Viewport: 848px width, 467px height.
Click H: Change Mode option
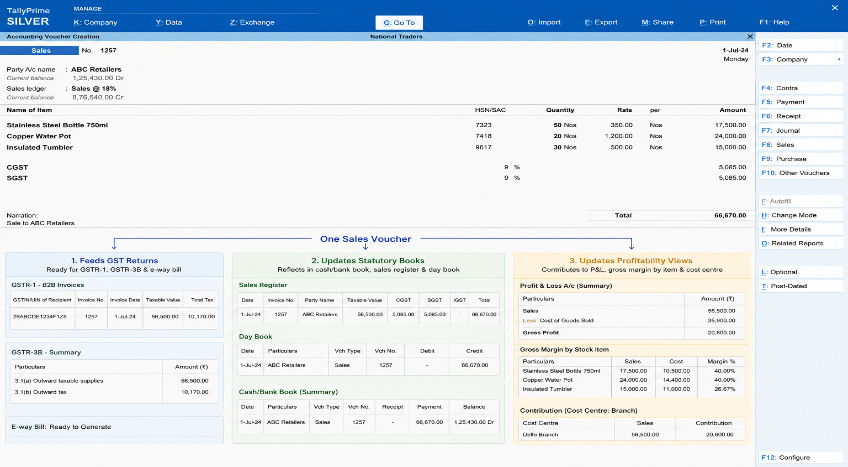pyautogui.click(x=799, y=215)
